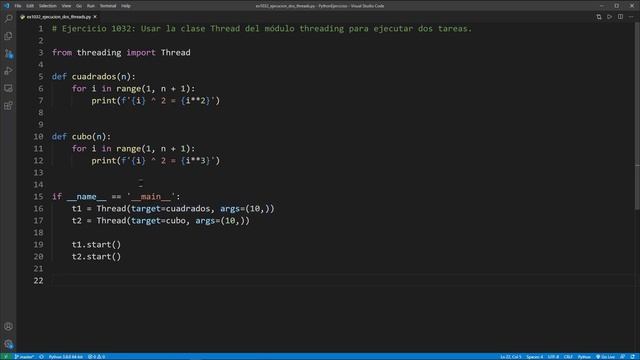Start Go Live server from status bar

point(605,357)
